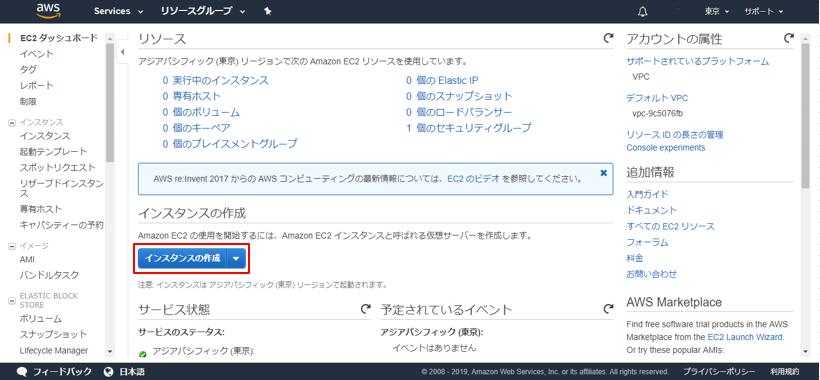The width and height of the screenshot is (820, 380).
Task: Click 個のプレイスメントグループ link
Action: [235, 143]
